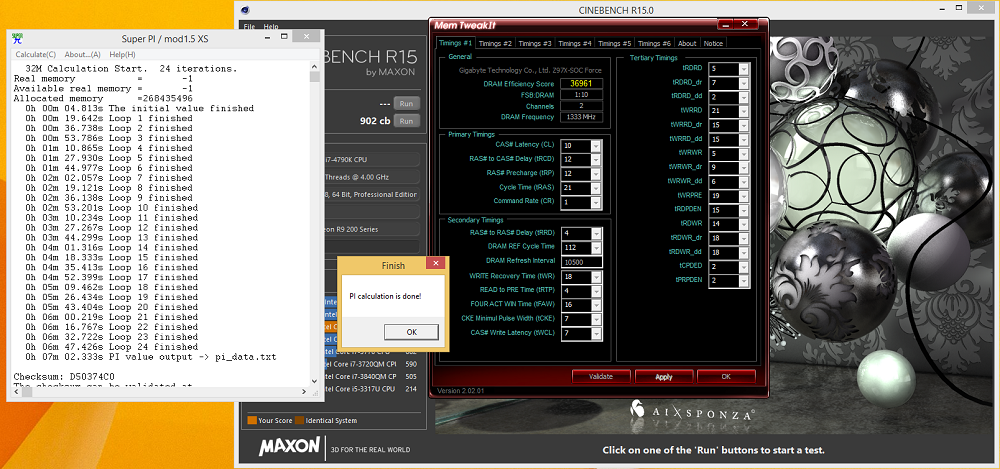Viewport: 1000px width, 469px height.
Task: Click the DRAM Efficiency Score value 36961
Action: (581, 84)
